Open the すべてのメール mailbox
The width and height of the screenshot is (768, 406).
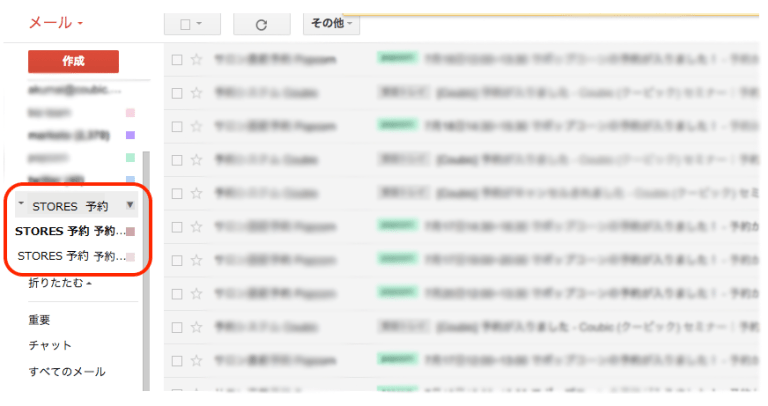(67, 371)
